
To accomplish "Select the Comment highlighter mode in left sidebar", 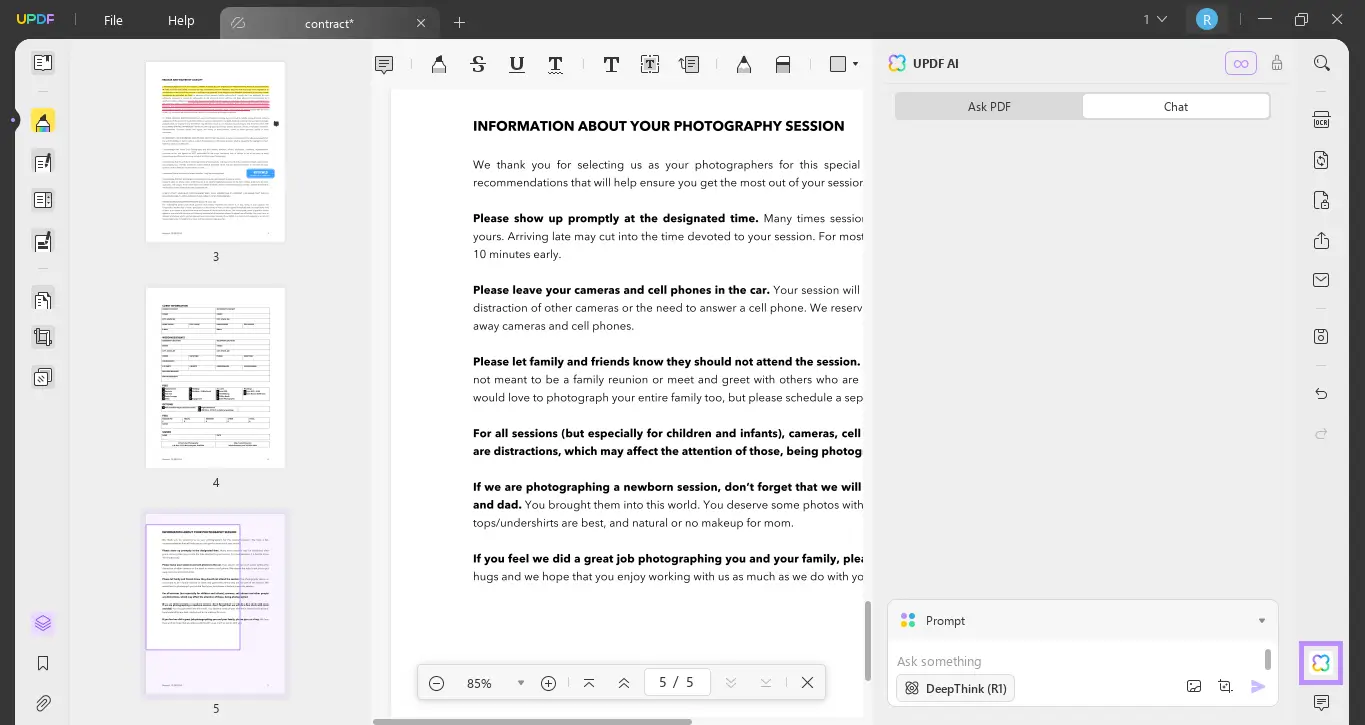I will click(x=43, y=121).
